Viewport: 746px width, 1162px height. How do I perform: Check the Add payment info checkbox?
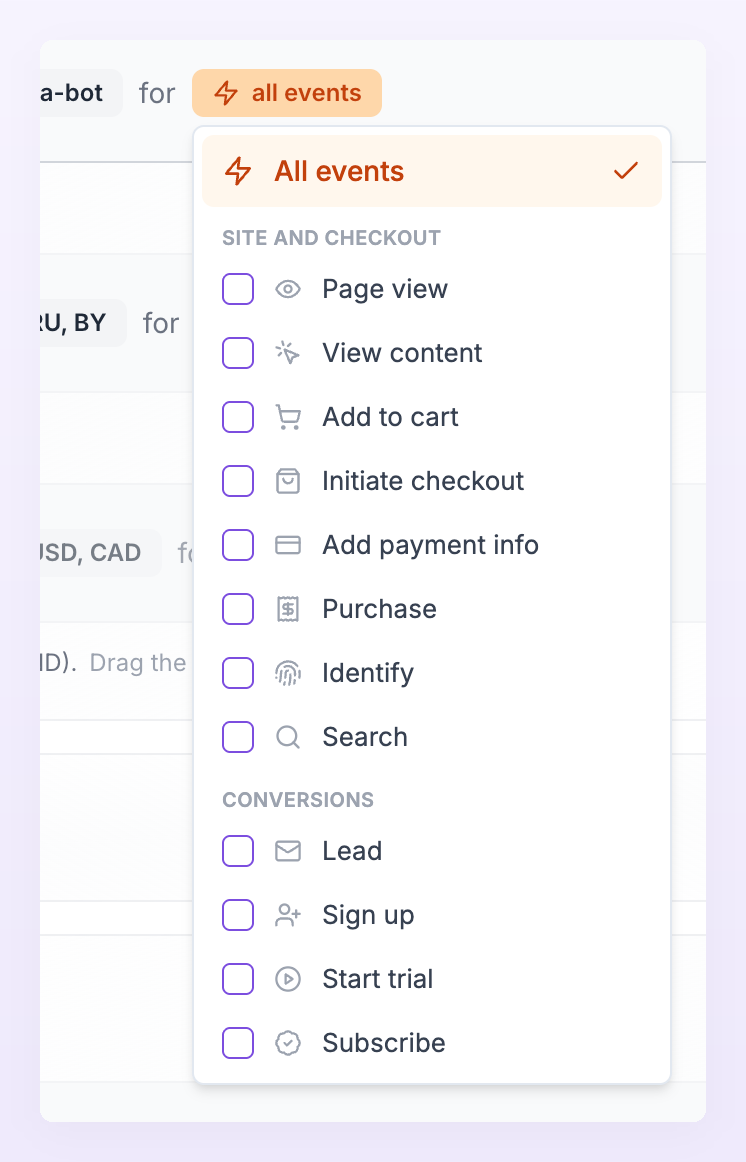tap(238, 545)
